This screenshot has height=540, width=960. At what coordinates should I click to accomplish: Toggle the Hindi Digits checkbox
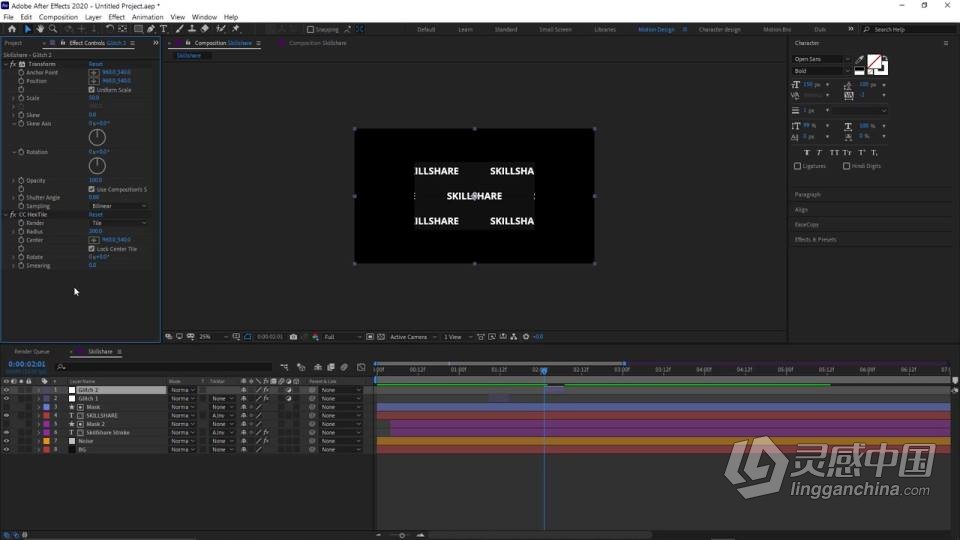(846, 166)
